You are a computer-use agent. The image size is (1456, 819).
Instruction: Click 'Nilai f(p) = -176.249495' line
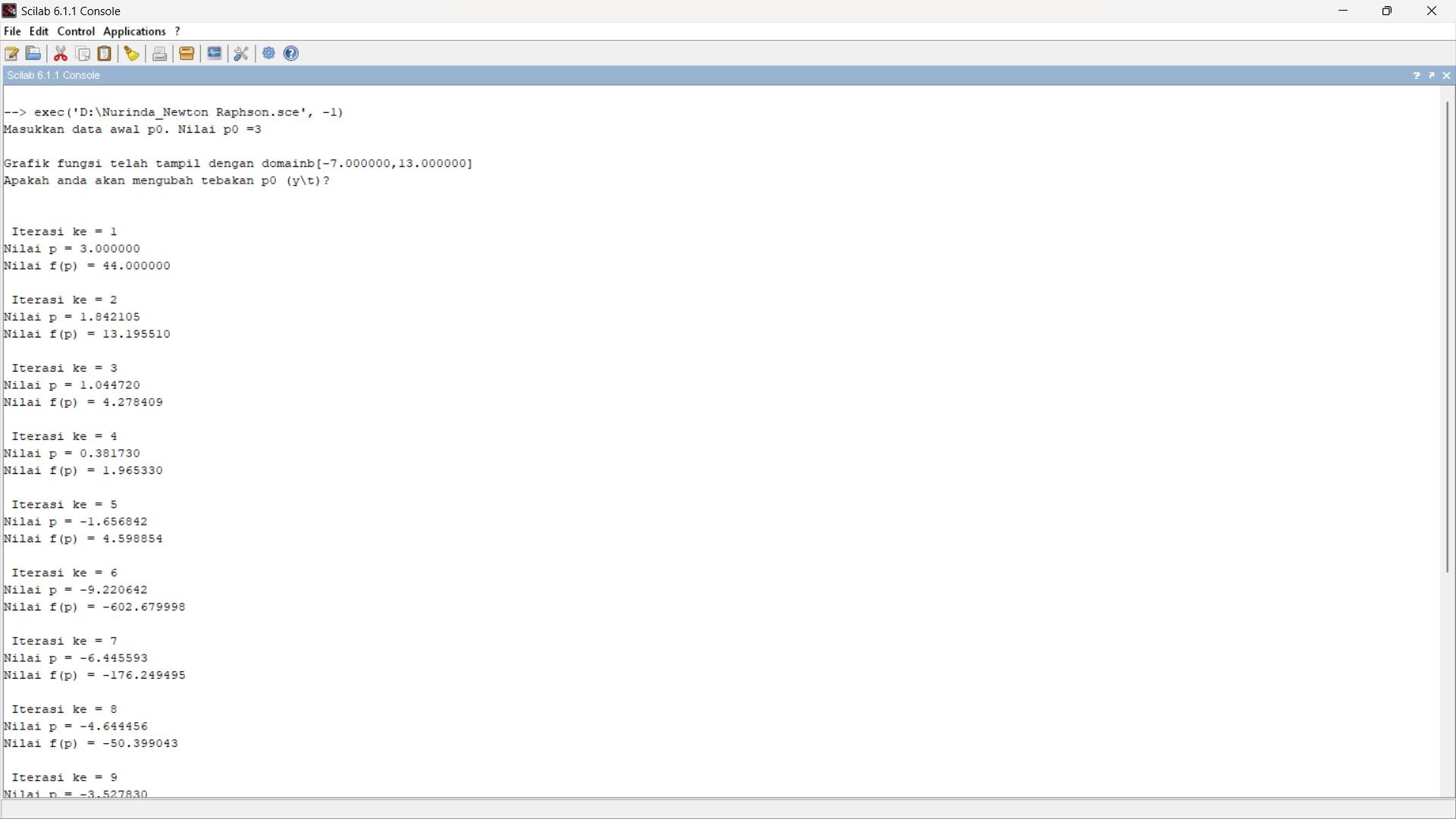click(95, 676)
